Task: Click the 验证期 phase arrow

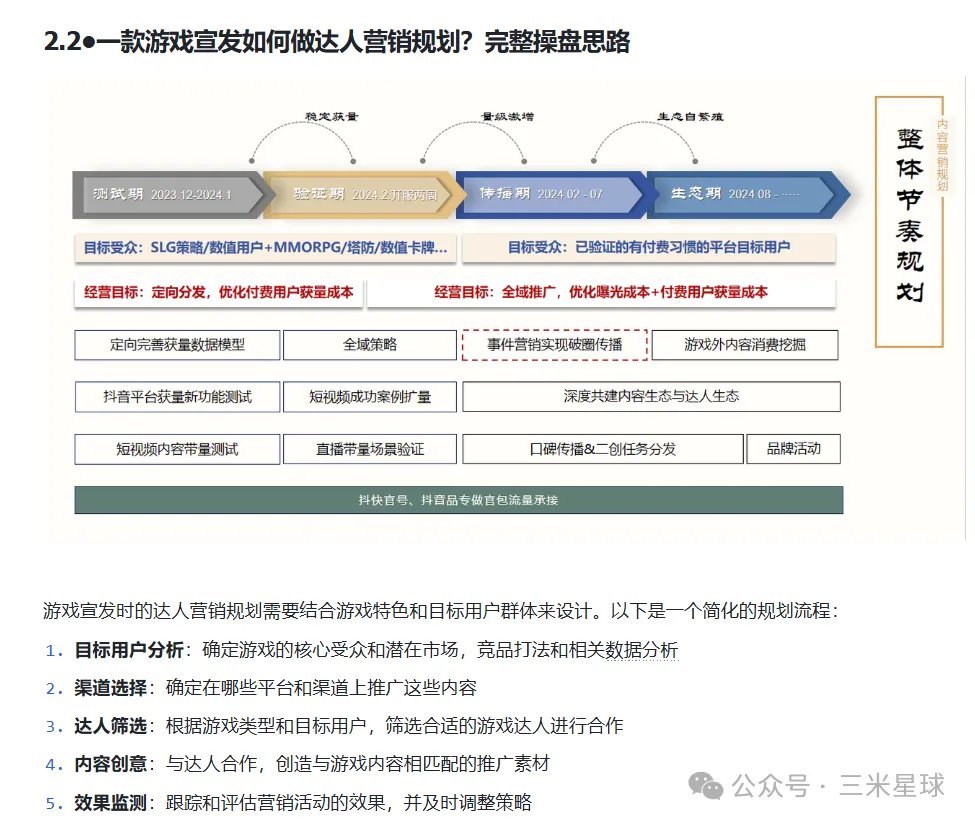Action: [360, 194]
